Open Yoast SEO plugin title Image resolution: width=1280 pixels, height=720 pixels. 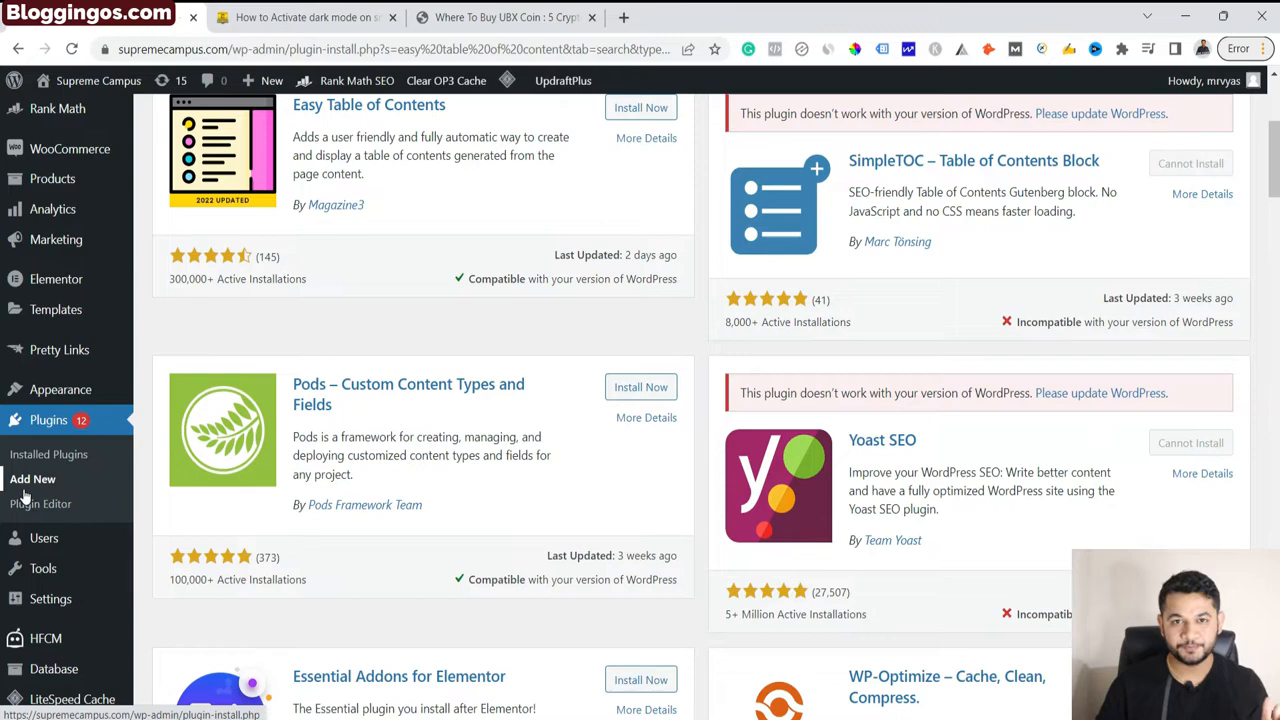tap(882, 440)
